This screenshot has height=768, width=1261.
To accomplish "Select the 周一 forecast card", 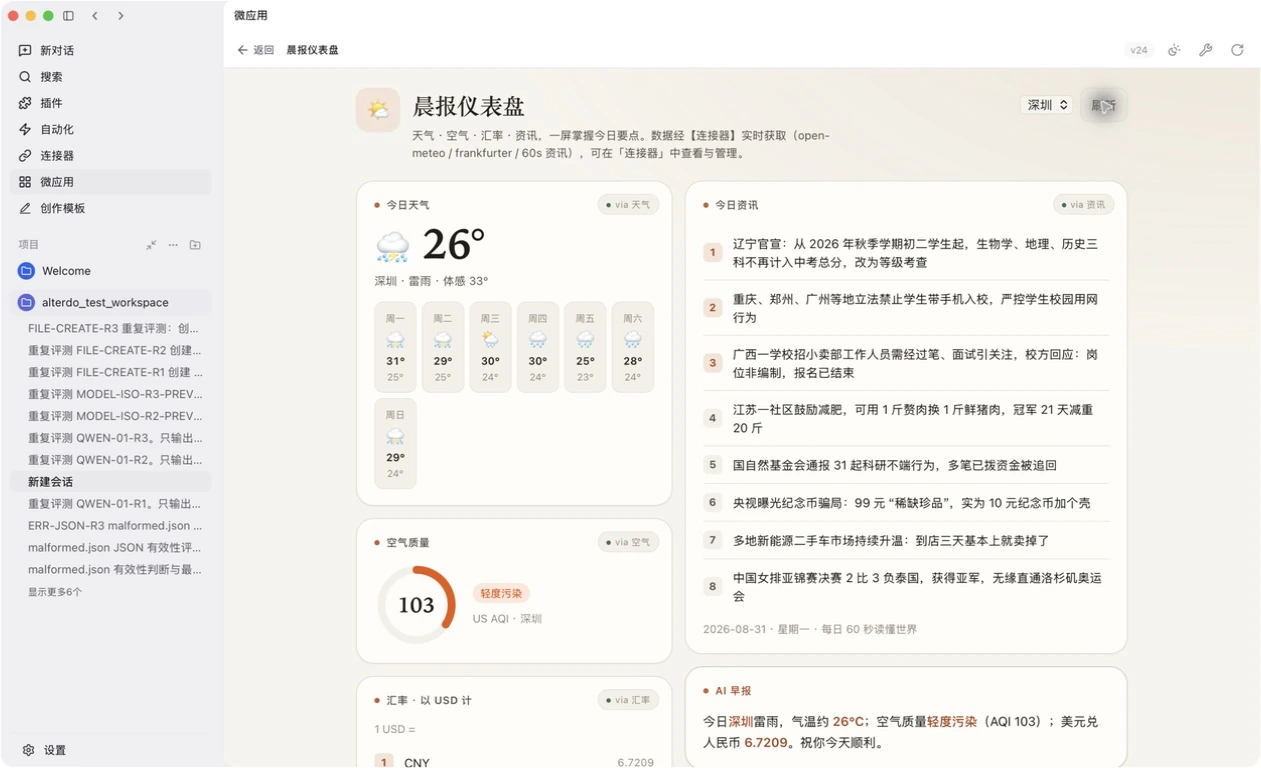I will tap(395, 347).
